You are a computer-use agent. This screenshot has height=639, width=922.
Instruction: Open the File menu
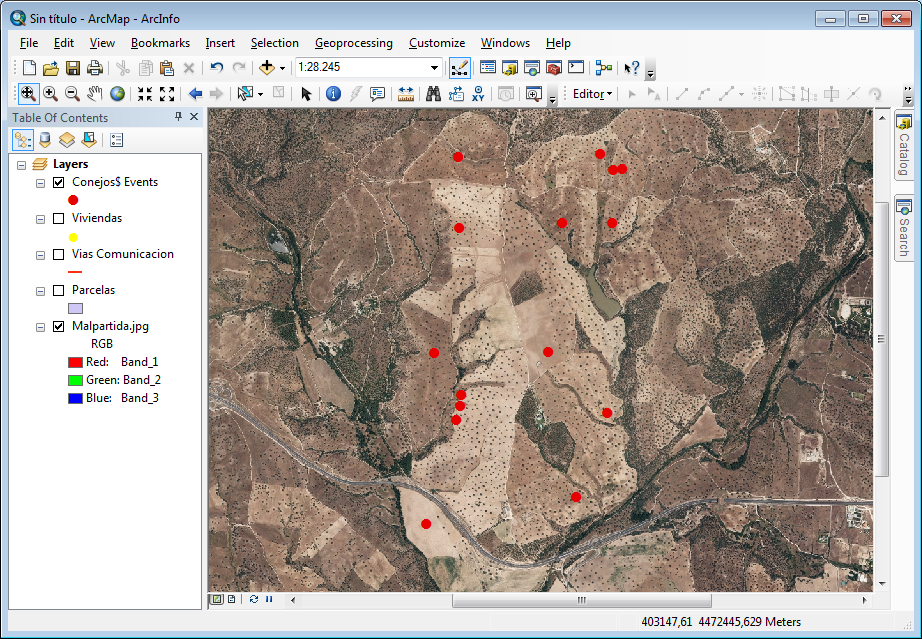point(29,43)
